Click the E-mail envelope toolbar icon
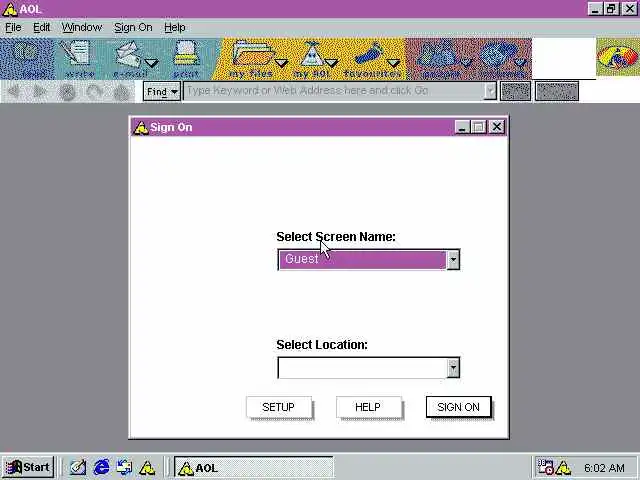Image resolution: width=640 pixels, height=480 pixels. click(127, 55)
